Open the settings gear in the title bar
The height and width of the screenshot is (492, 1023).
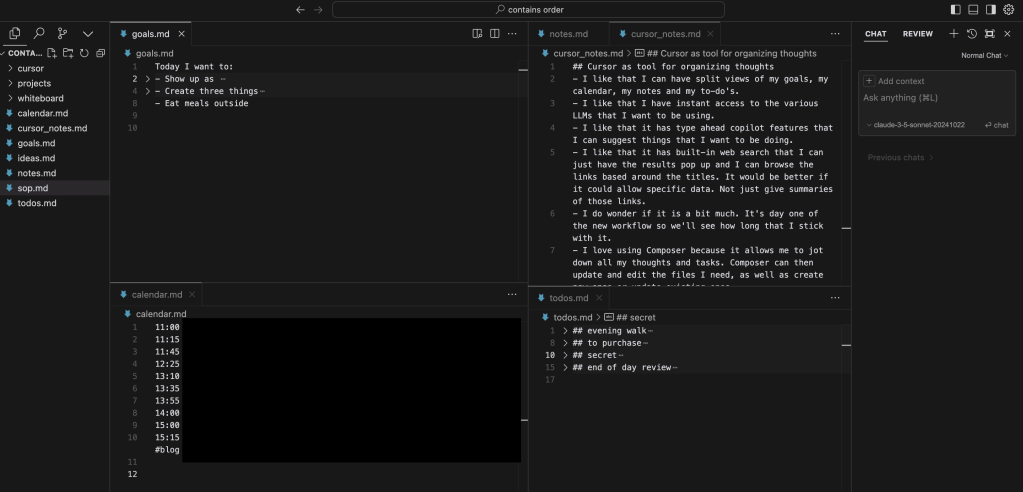(x=1008, y=9)
